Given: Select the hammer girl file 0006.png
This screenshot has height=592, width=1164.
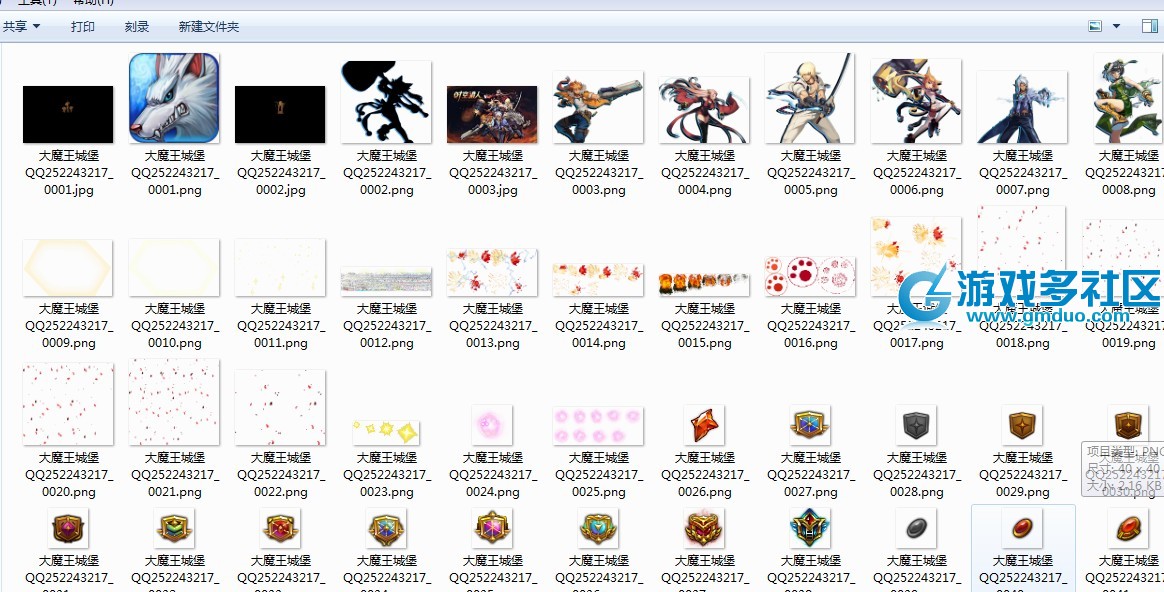Looking at the screenshot, I should 916,101.
